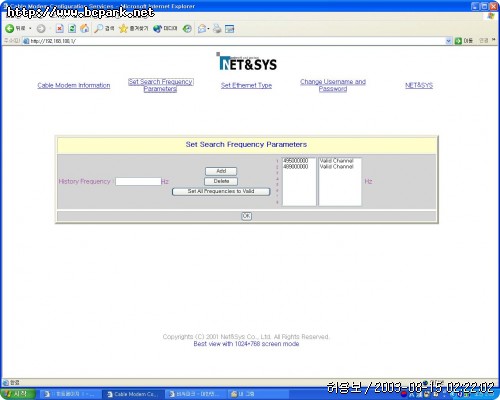Image resolution: width=500 pixels, height=400 pixels.
Task: Open the Back button history dropdown arrow
Action: [30, 29]
